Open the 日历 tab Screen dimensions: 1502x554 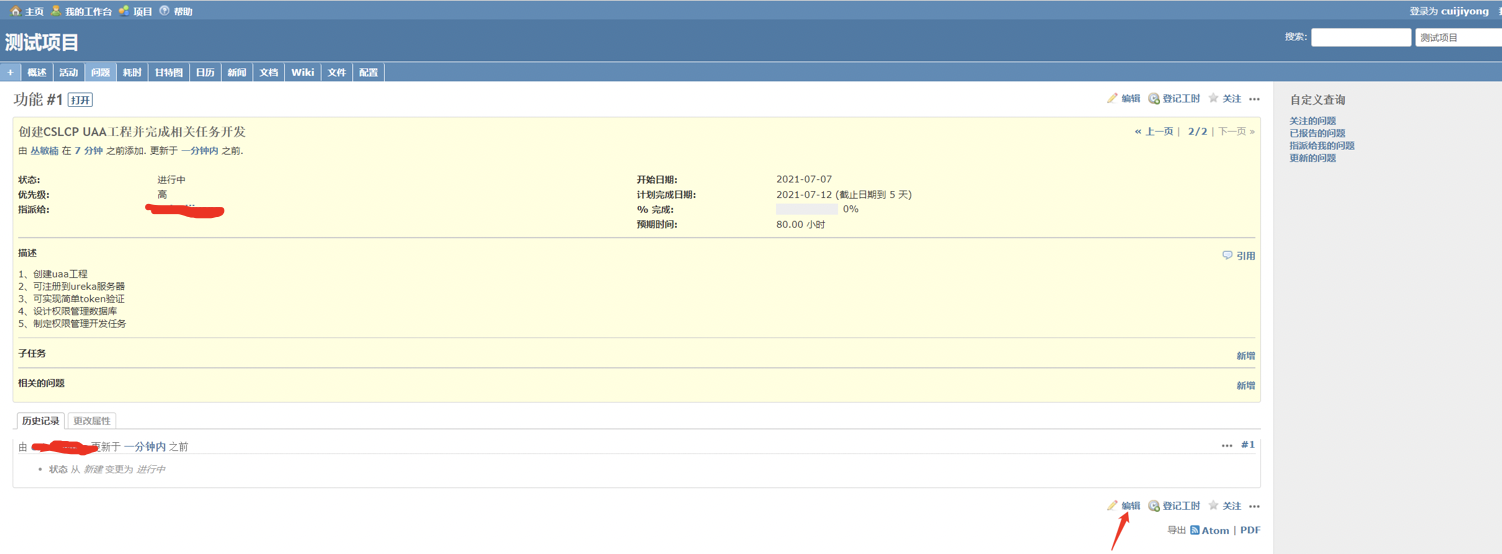(x=205, y=72)
